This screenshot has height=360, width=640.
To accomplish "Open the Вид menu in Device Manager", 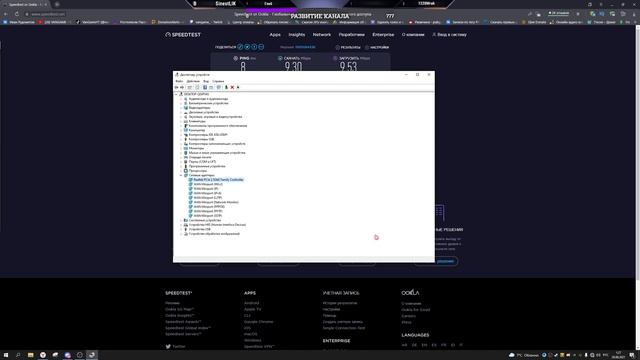I will pos(206,81).
